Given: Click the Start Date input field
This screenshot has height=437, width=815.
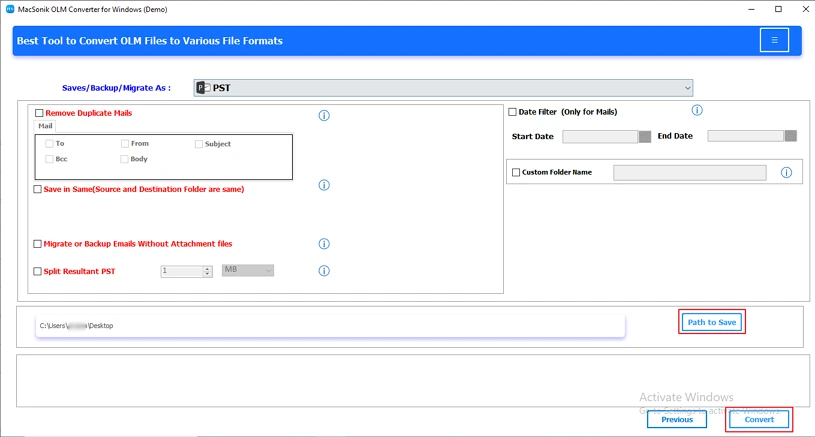Looking at the screenshot, I should (x=600, y=137).
